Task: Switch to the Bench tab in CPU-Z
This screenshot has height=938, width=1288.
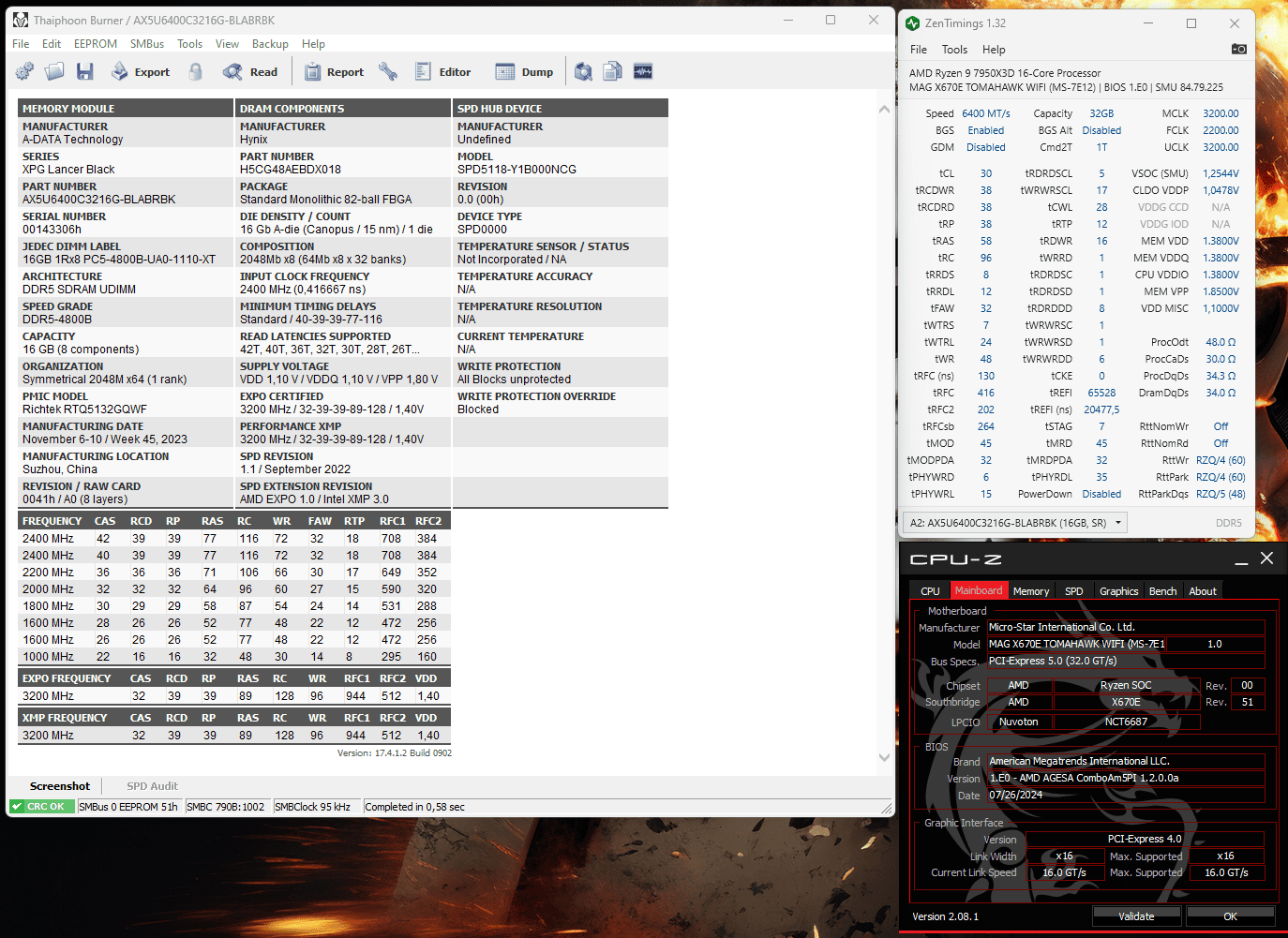Action: pyautogui.click(x=1162, y=591)
